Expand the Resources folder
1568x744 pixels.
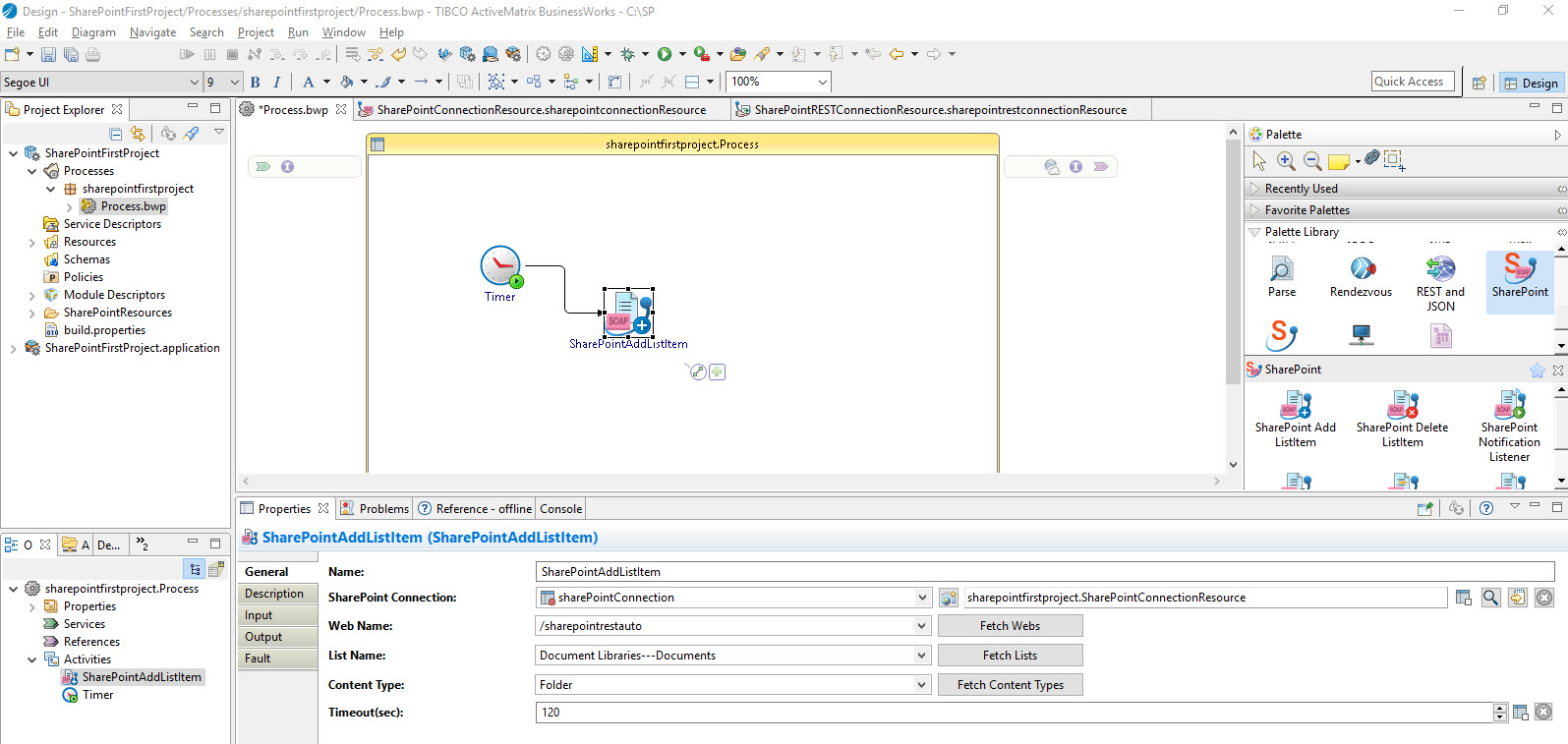32,242
